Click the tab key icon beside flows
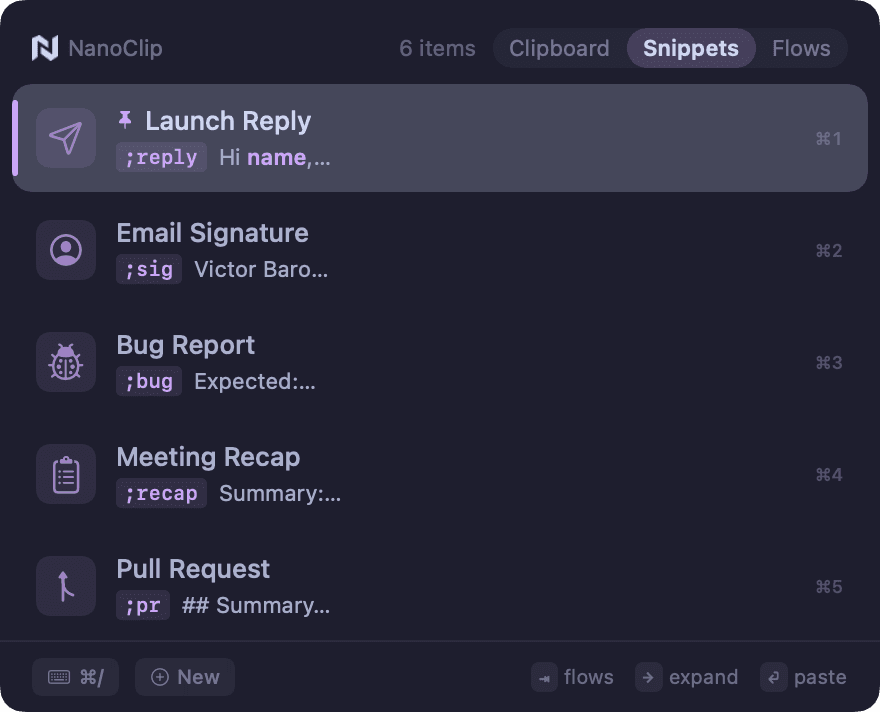The width and height of the screenshot is (880, 712). coord(544,678)
